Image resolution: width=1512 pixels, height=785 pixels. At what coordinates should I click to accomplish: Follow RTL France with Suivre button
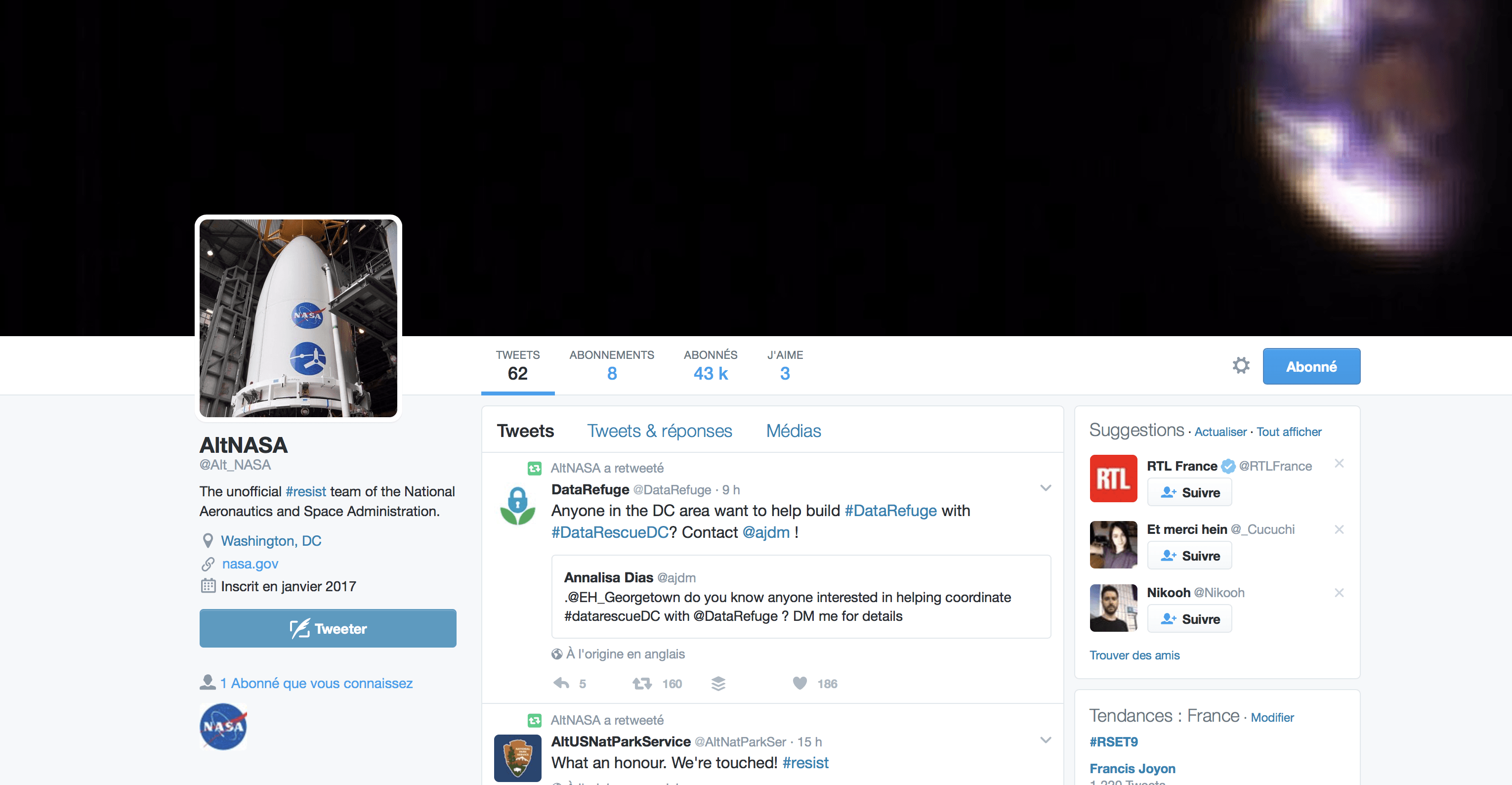[1189, 492]
